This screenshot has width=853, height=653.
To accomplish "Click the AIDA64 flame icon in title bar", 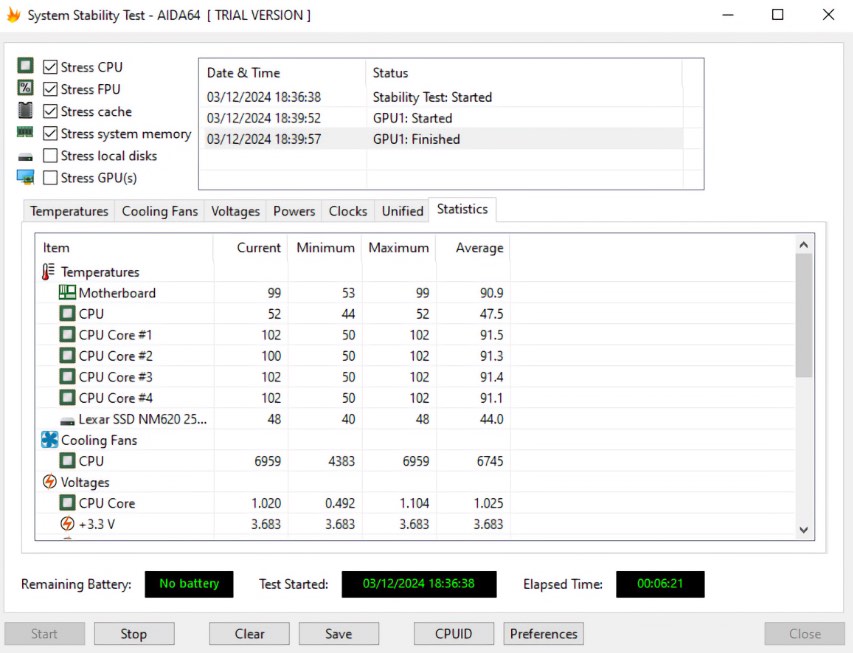I will pyautogui.click(x=13, y=15).
